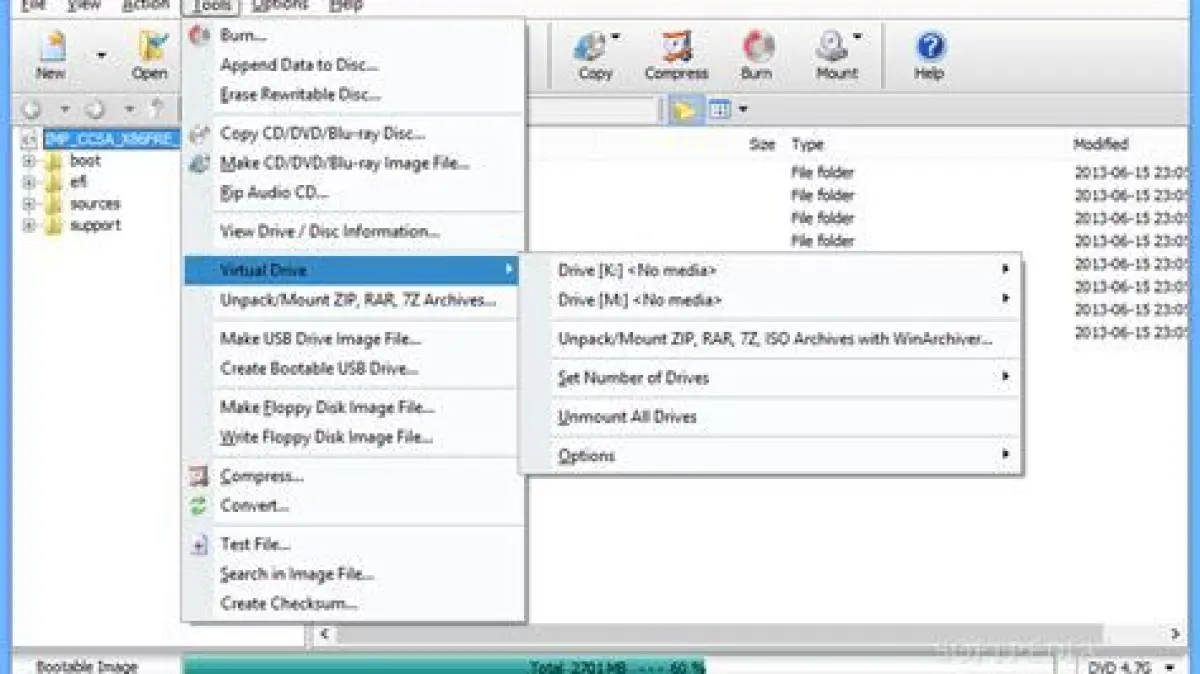Sort list by the Modified column header

[1100, 144]
